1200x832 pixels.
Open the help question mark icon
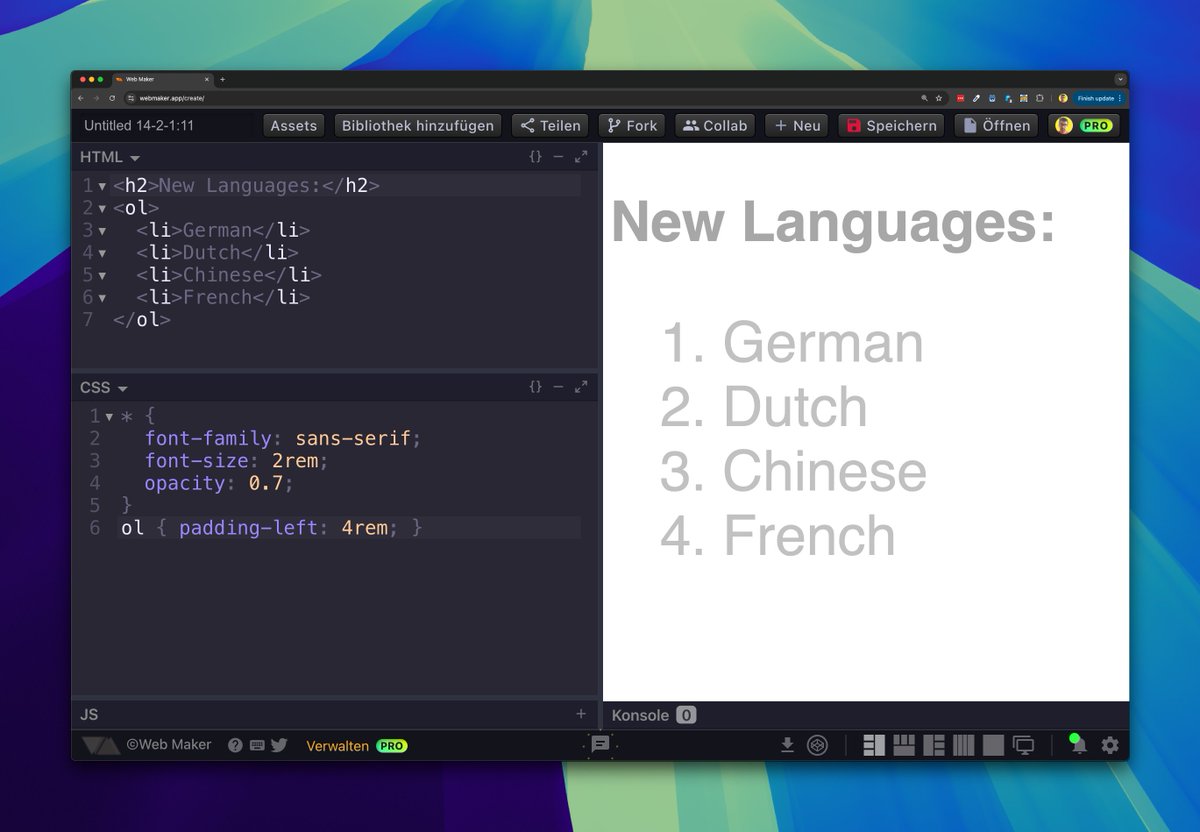(235, 745)
